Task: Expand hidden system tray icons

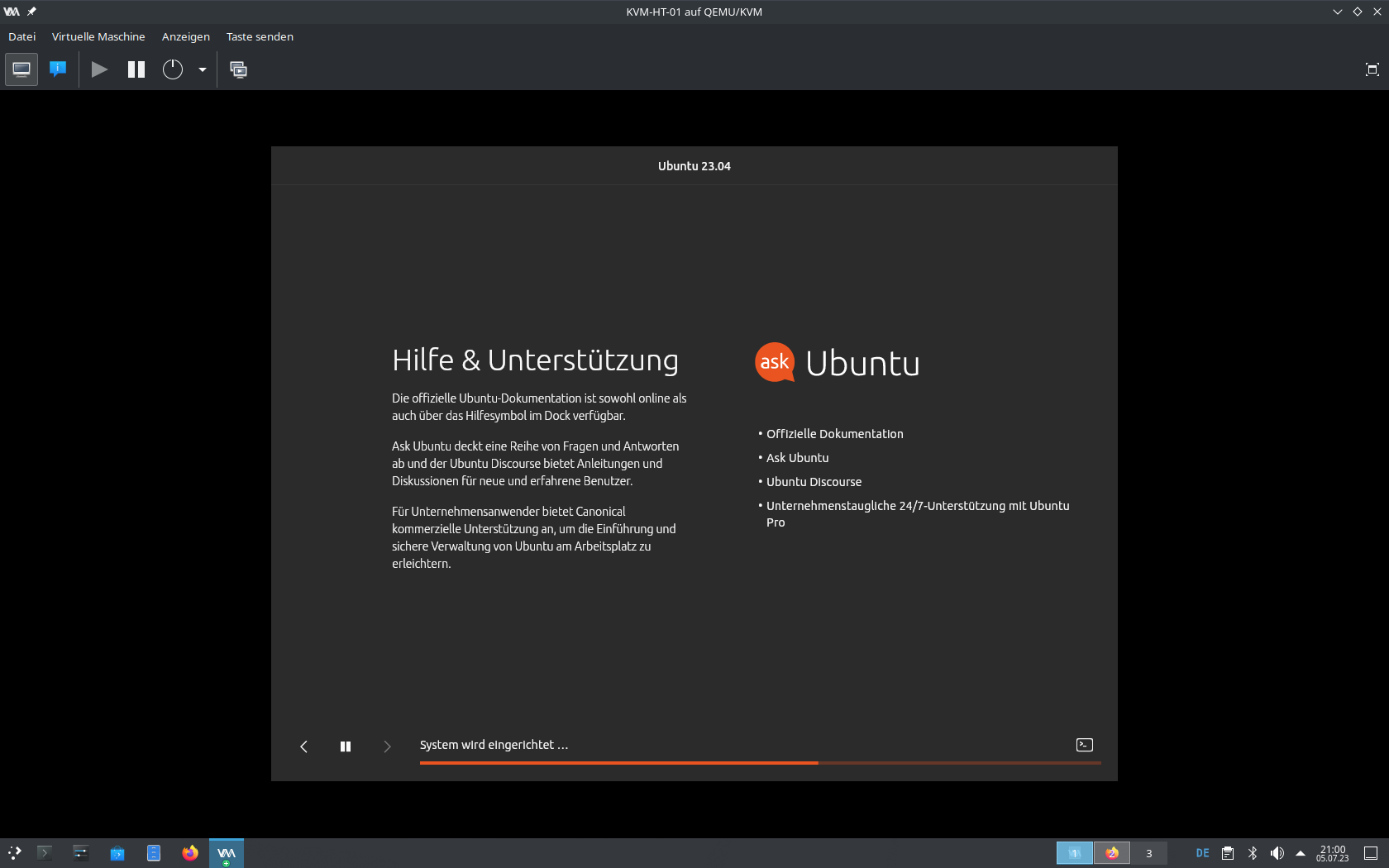Action: click(x=1301, y=853)
